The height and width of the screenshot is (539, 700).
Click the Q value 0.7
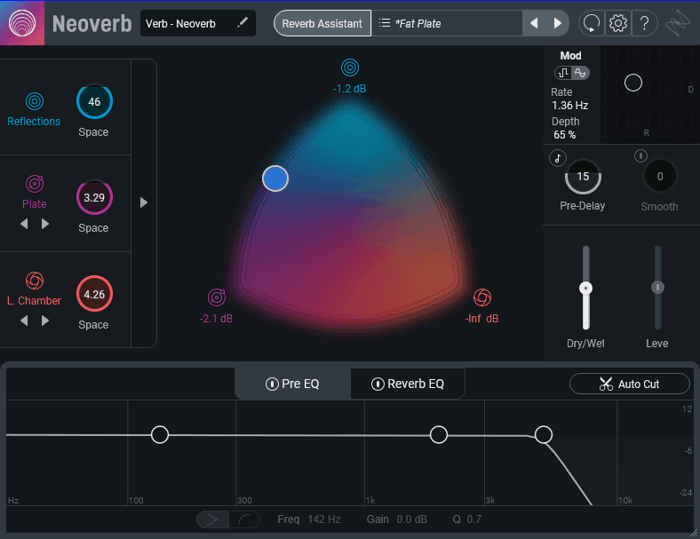tap(474, 519)
